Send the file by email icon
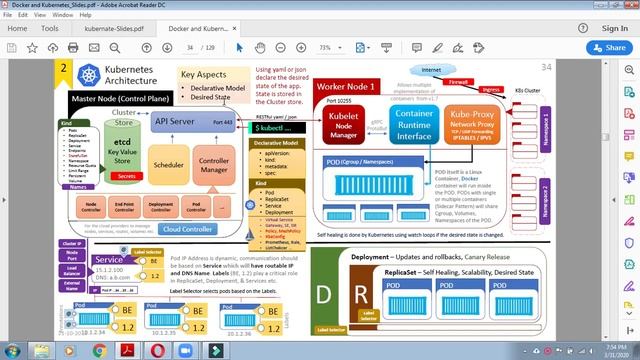Viewport: 640px width, 360px height. [x=94, y=48]
